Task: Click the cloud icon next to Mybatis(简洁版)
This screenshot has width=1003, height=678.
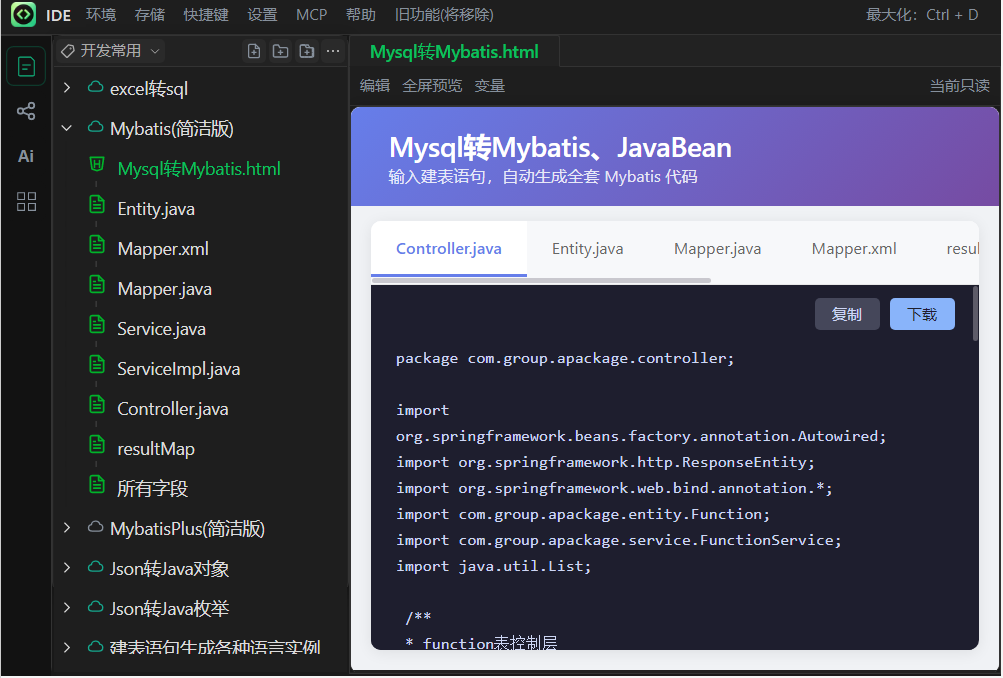Action: [95, 127]
